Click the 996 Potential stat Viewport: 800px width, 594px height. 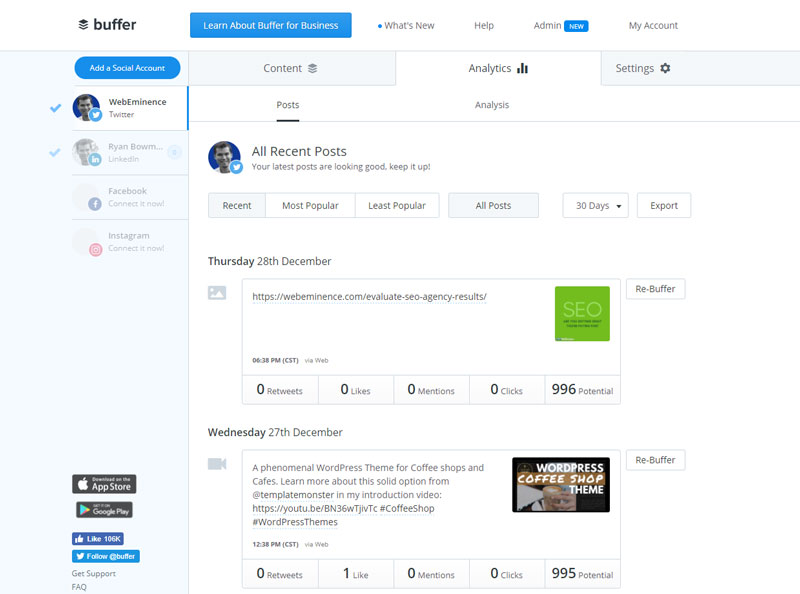pos(583,390)
